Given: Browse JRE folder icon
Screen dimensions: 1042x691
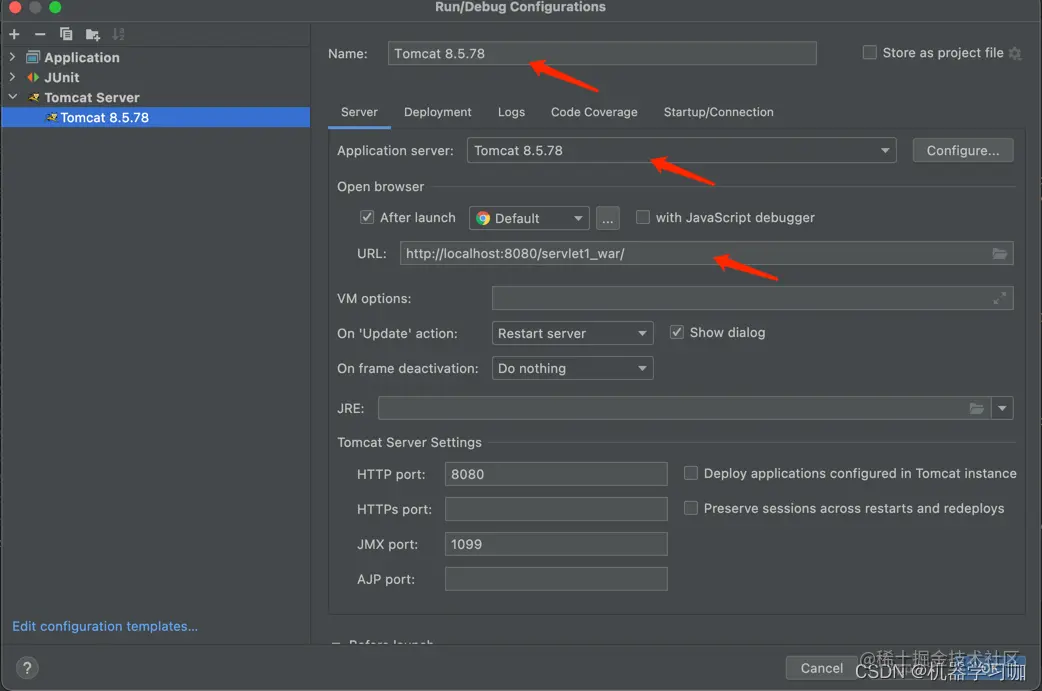Looking at the screenshot, I should point(976,409).
